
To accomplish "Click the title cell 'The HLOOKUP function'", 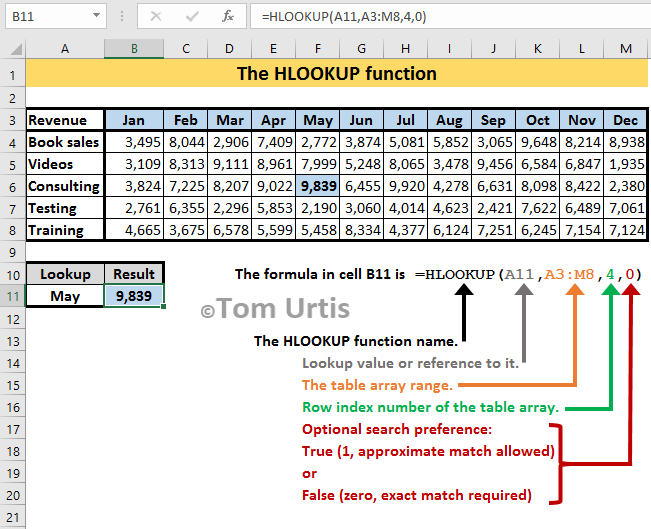I will [x=337, y=73].
